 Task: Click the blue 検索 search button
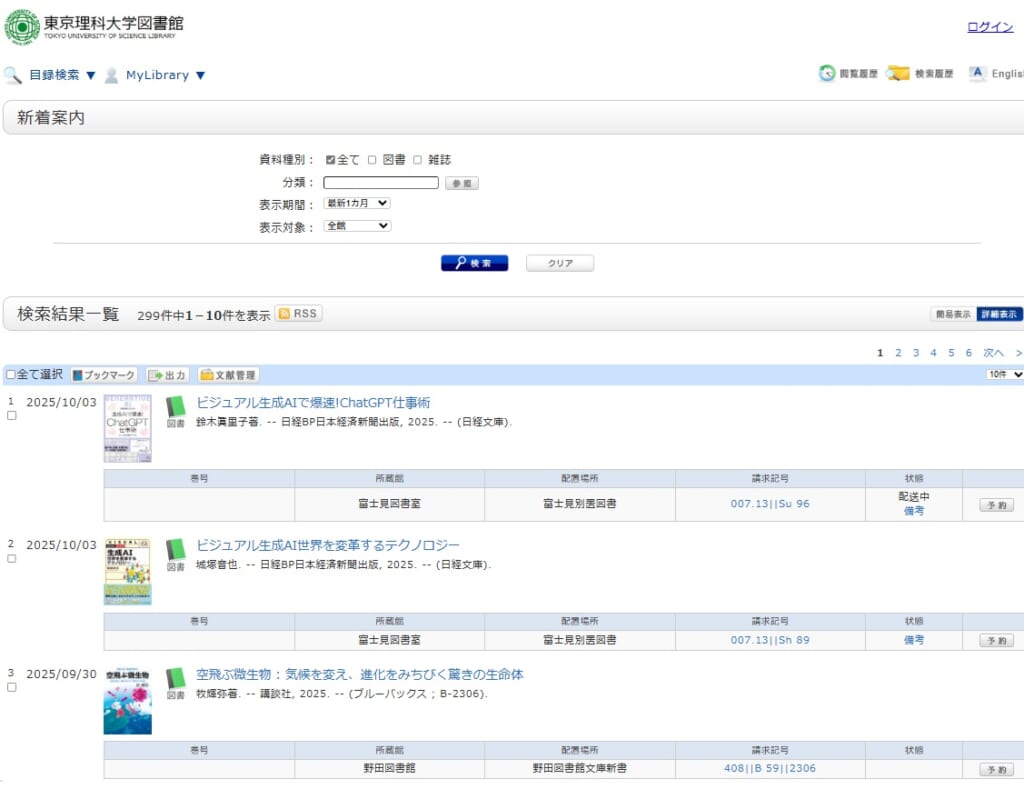pos(474,263)
